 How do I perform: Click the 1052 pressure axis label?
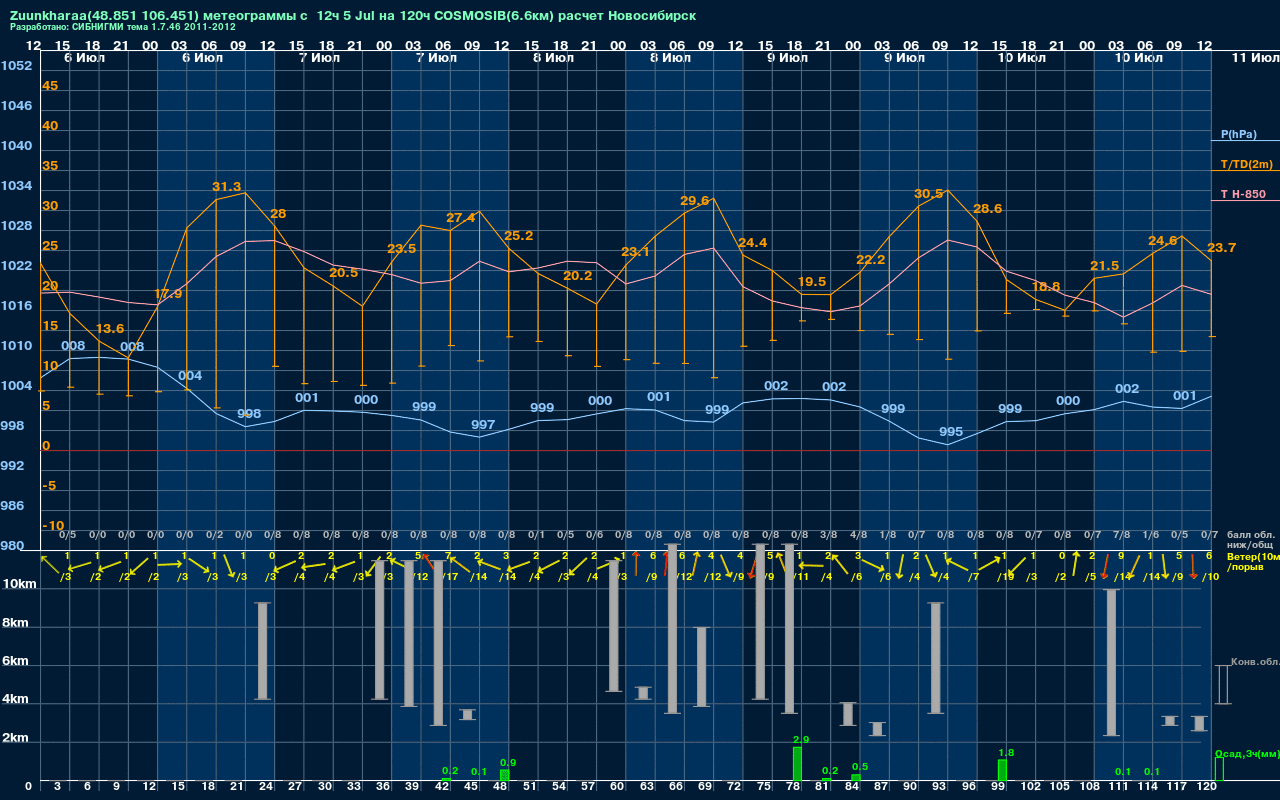click(16, 66)
